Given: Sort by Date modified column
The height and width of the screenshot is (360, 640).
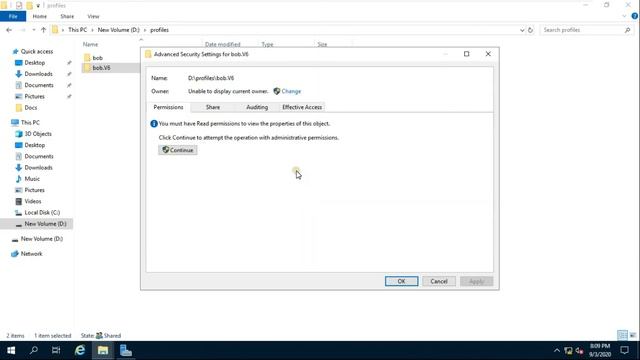Looking at the screenshot, I should pyautogui.click(x=222, y=44).
